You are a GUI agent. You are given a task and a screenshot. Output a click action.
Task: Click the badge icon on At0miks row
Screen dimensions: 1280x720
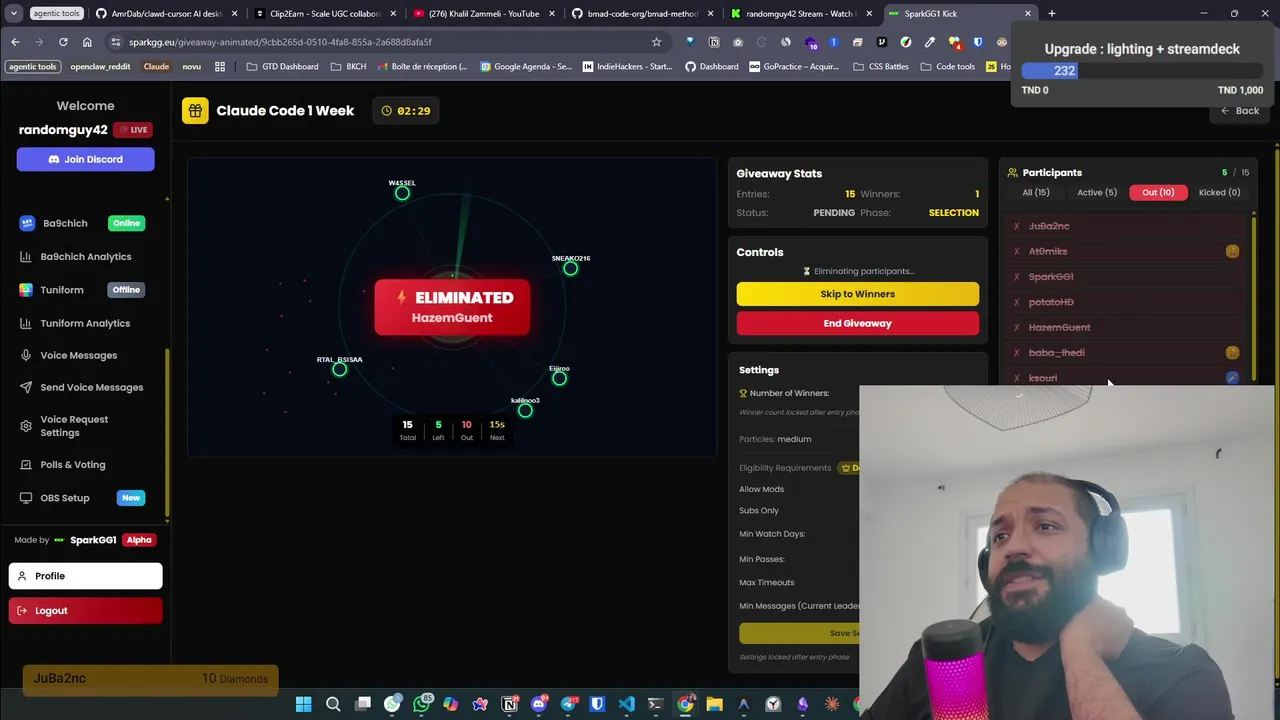coord(1232,252)
